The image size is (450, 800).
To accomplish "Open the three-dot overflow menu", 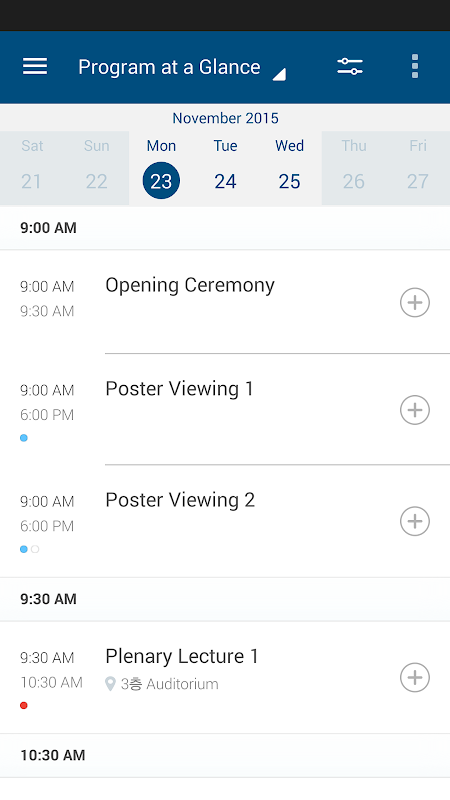I will 415,66.
